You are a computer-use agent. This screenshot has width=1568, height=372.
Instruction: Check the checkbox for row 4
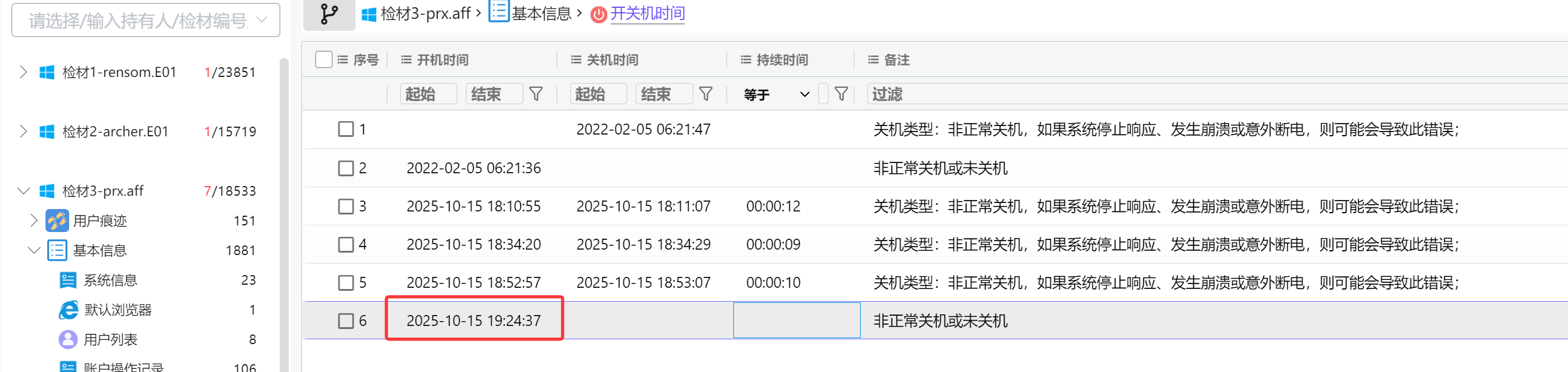click(x=346, y=245)
